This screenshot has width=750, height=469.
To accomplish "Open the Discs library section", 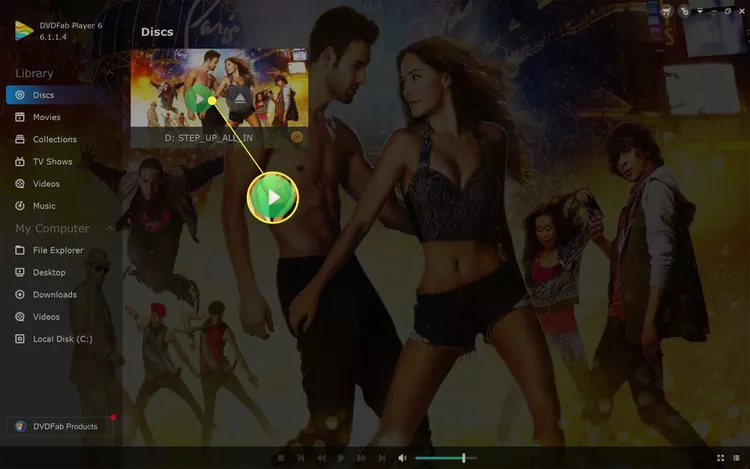I will click(60, 95).
